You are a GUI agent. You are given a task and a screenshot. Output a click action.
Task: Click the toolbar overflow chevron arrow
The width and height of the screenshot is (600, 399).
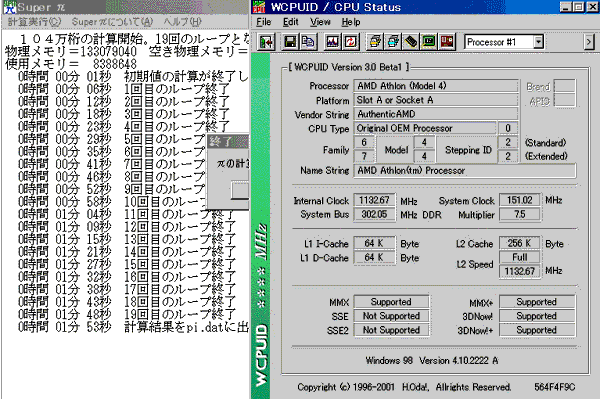589,42
